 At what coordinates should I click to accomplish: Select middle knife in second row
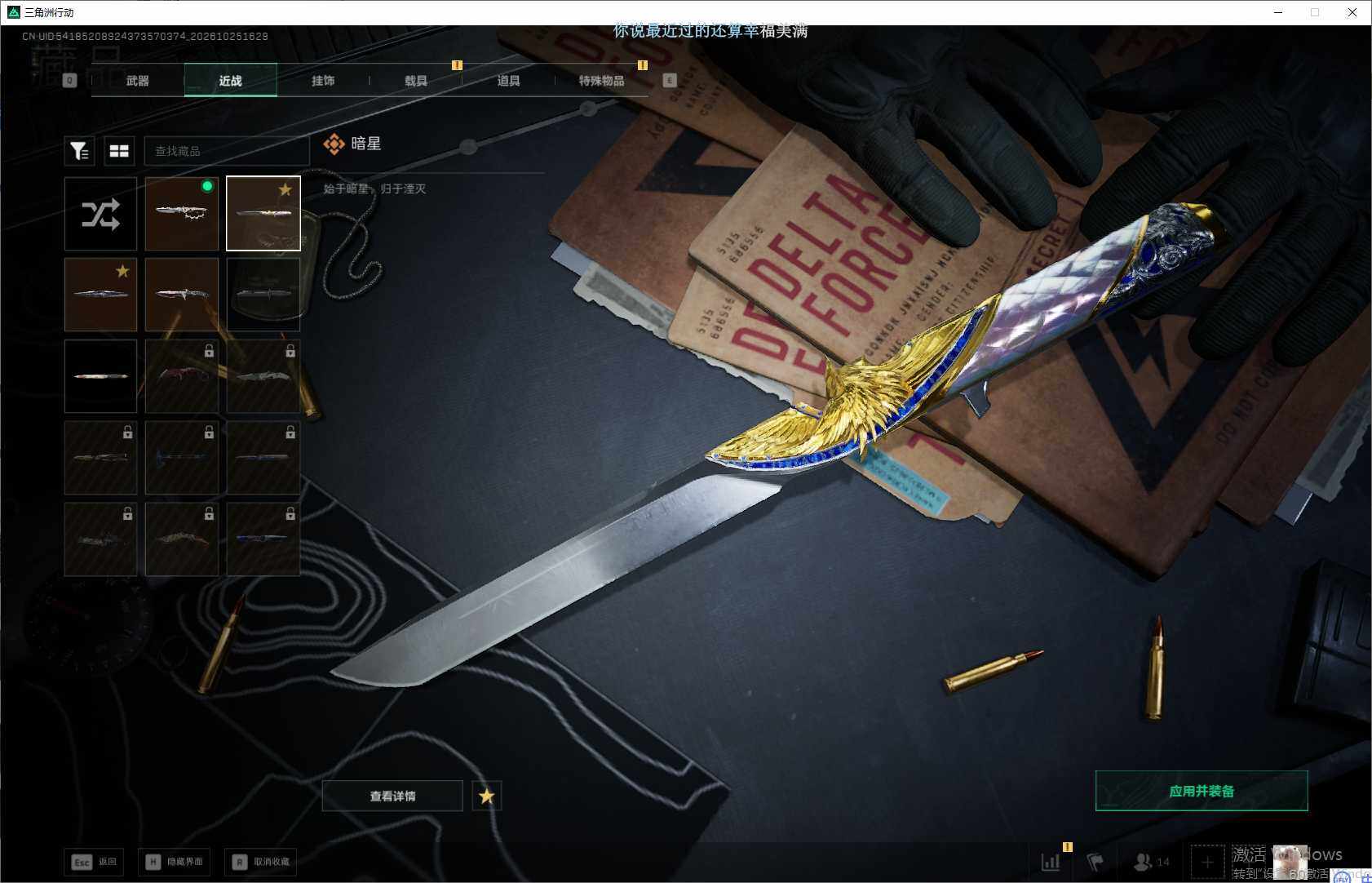point(182,295)
